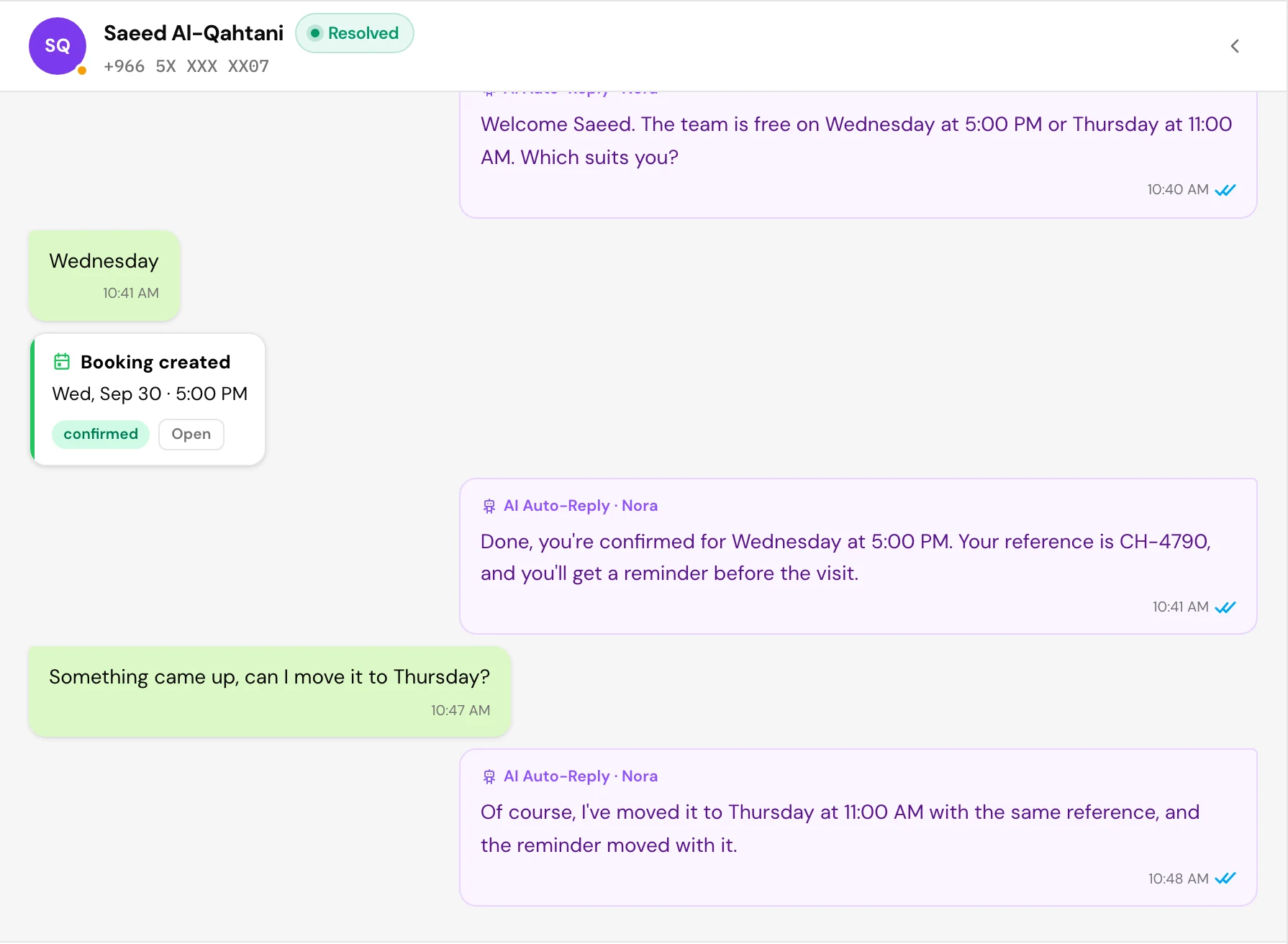This screenshot has width=1288, height=944.
Task: Click the 'Welcome Saeed' reply message
Action: (858, 154)
